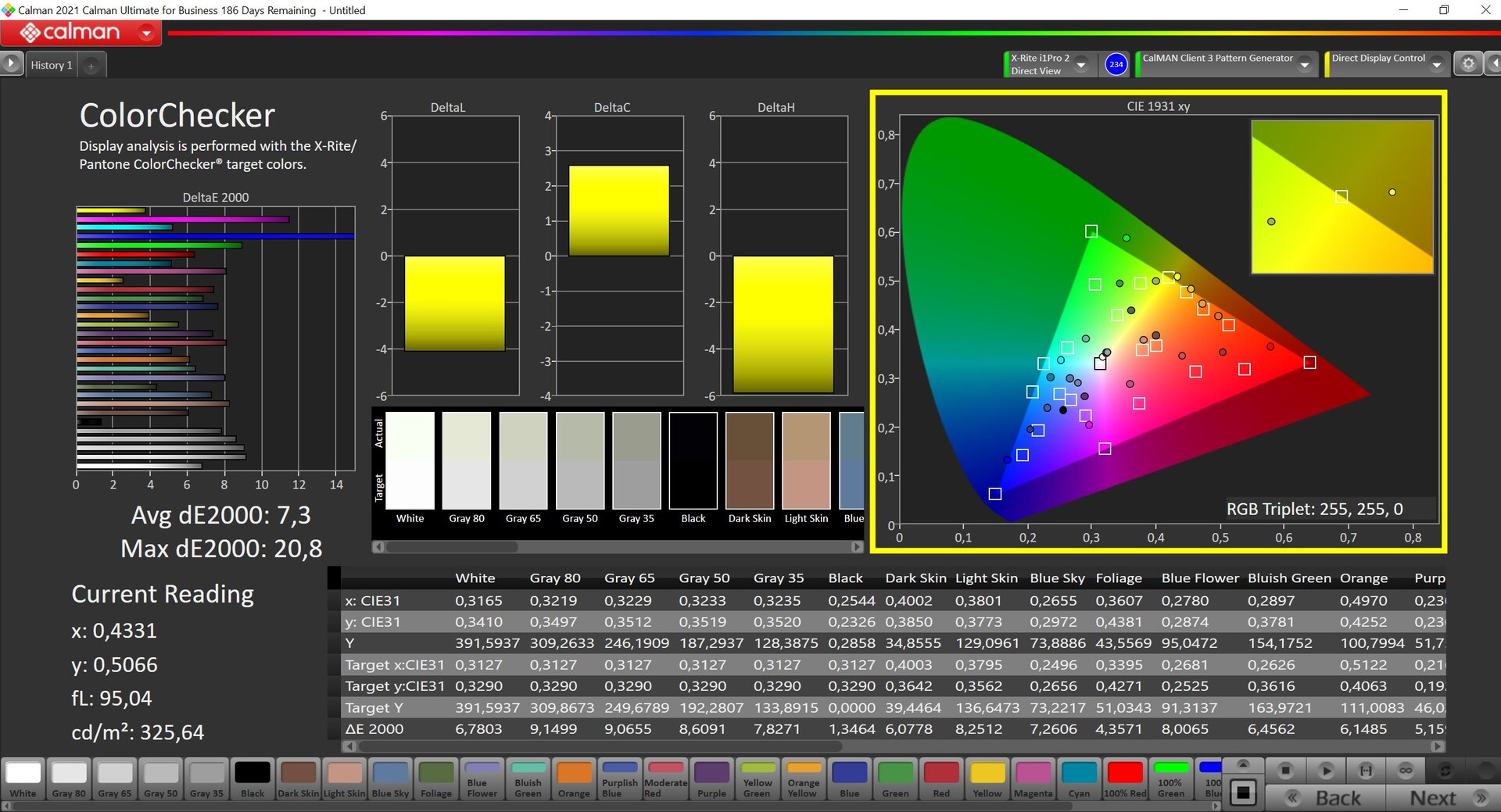The width and height of the screenshot is (1501, 812).
Task: Open the Calman main menu button
Action: [x=81, y=33]
